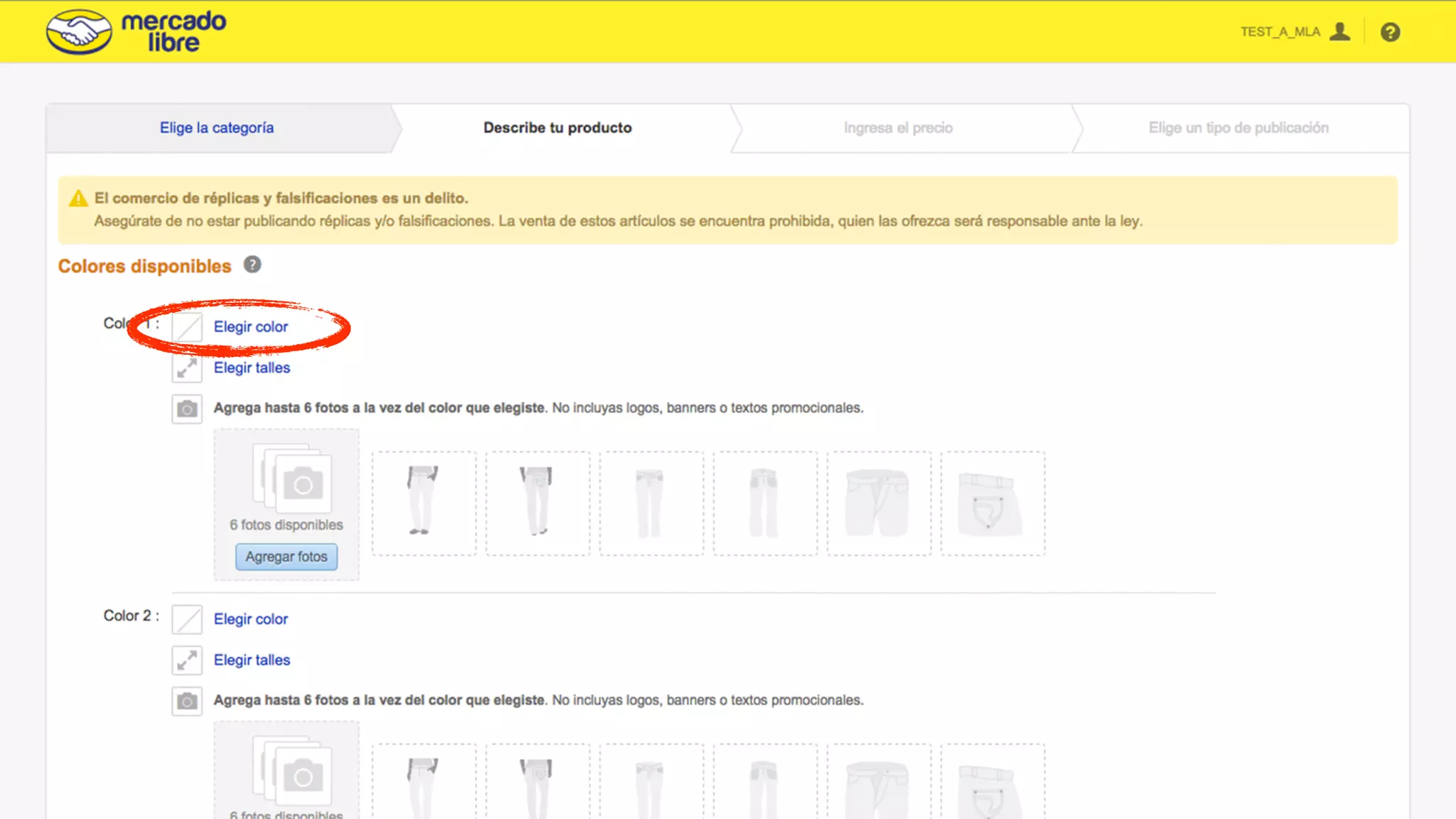Image resolution: width=1456 pixels, height=819 pixels.
Task: Click Elegir talles link for Color 2
Action: 252,660
